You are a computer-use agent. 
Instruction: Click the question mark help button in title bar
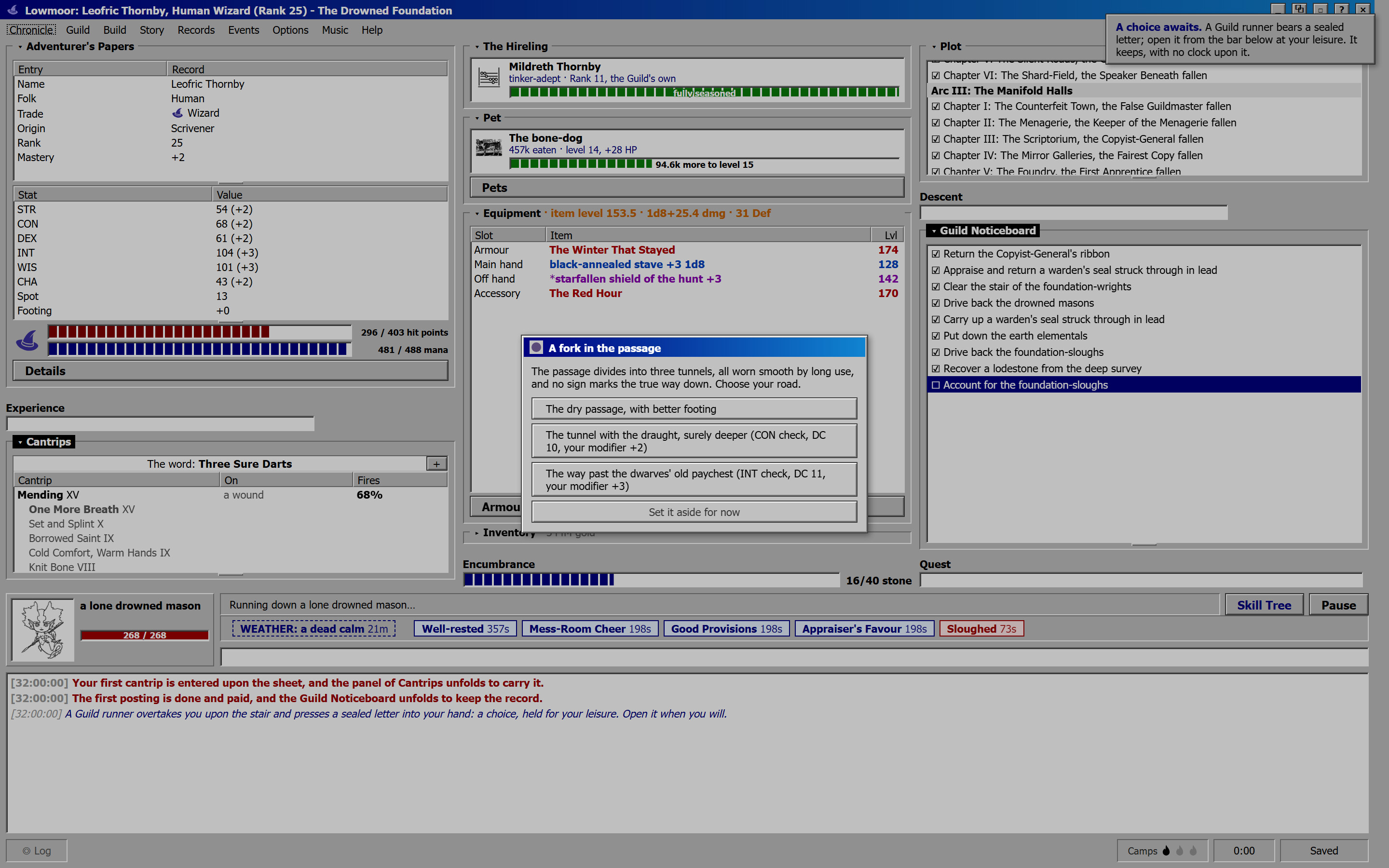[x=1341, y=9]
